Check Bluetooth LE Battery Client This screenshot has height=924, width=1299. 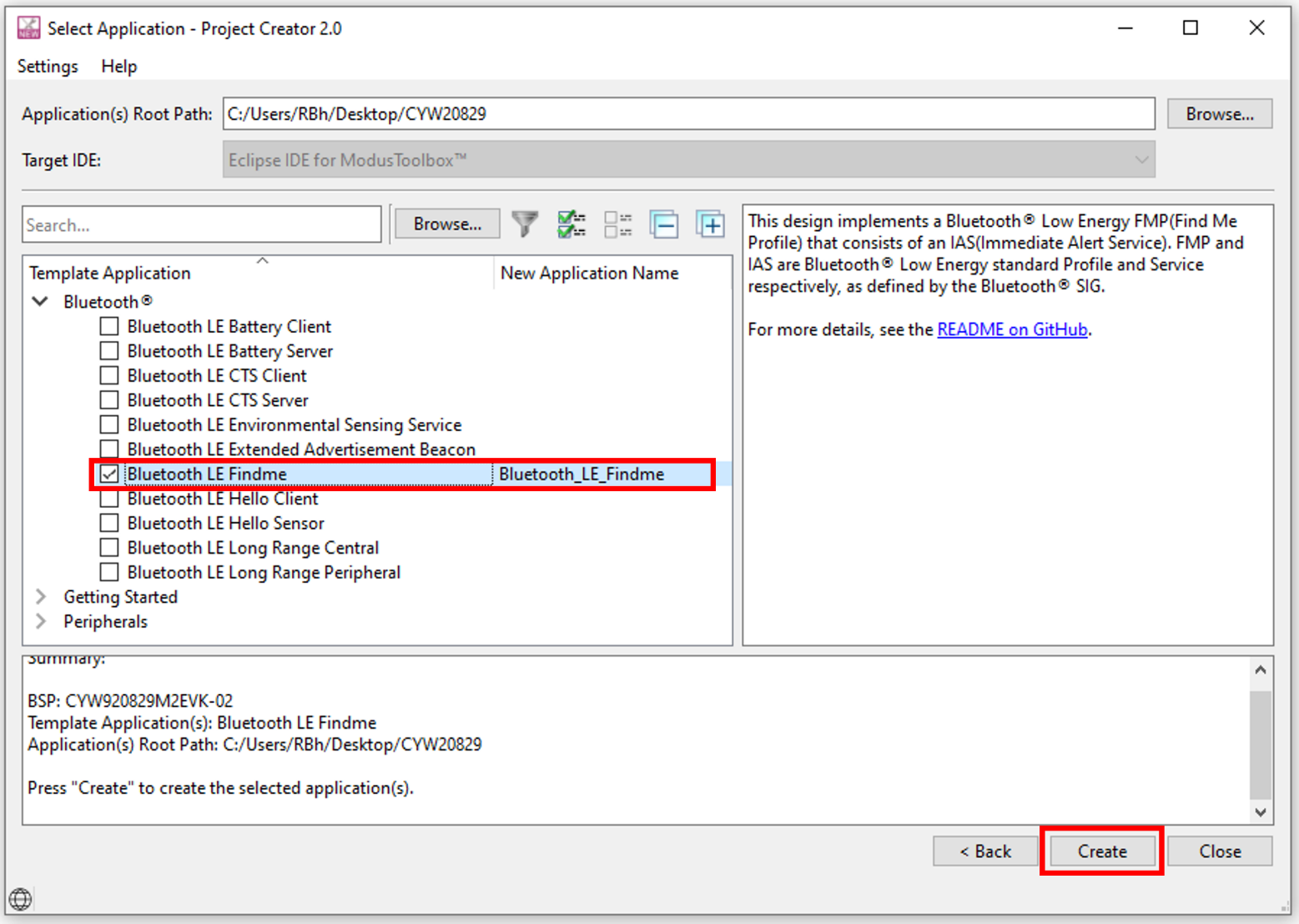pyautogui.click(x=108, y=326)
